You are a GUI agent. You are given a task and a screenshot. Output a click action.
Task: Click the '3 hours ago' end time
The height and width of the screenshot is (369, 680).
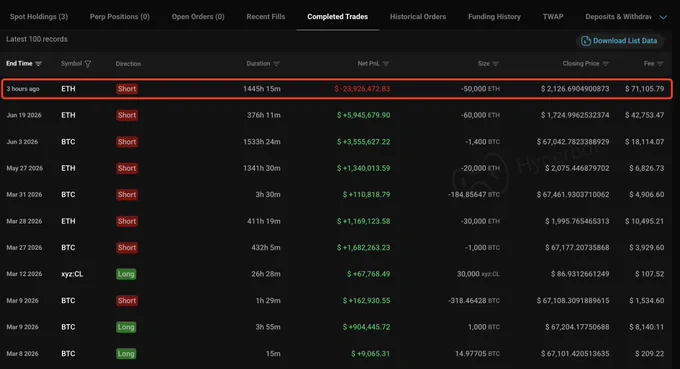point(23,89)
